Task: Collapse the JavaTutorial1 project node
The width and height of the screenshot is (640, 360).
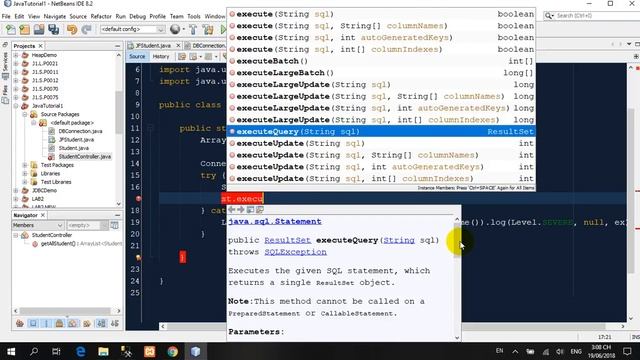Action: point(16,106)
